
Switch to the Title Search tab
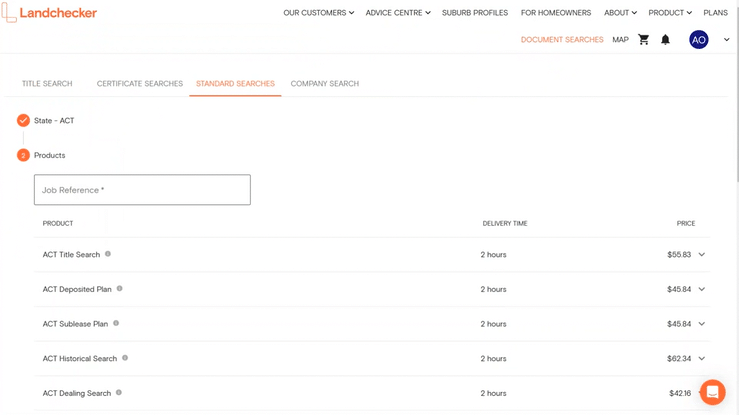click(47, 83)
